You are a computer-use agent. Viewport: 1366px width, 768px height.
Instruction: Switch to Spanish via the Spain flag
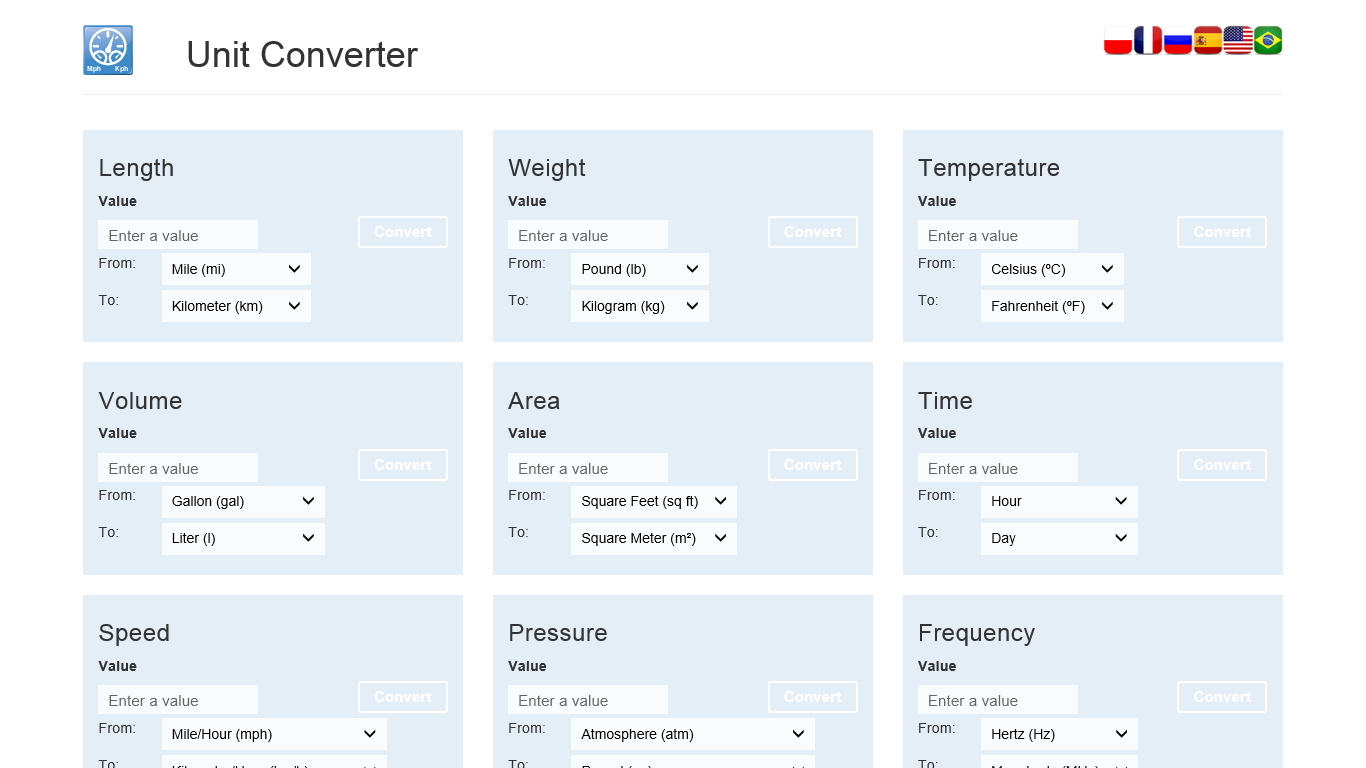point(1207,41)
